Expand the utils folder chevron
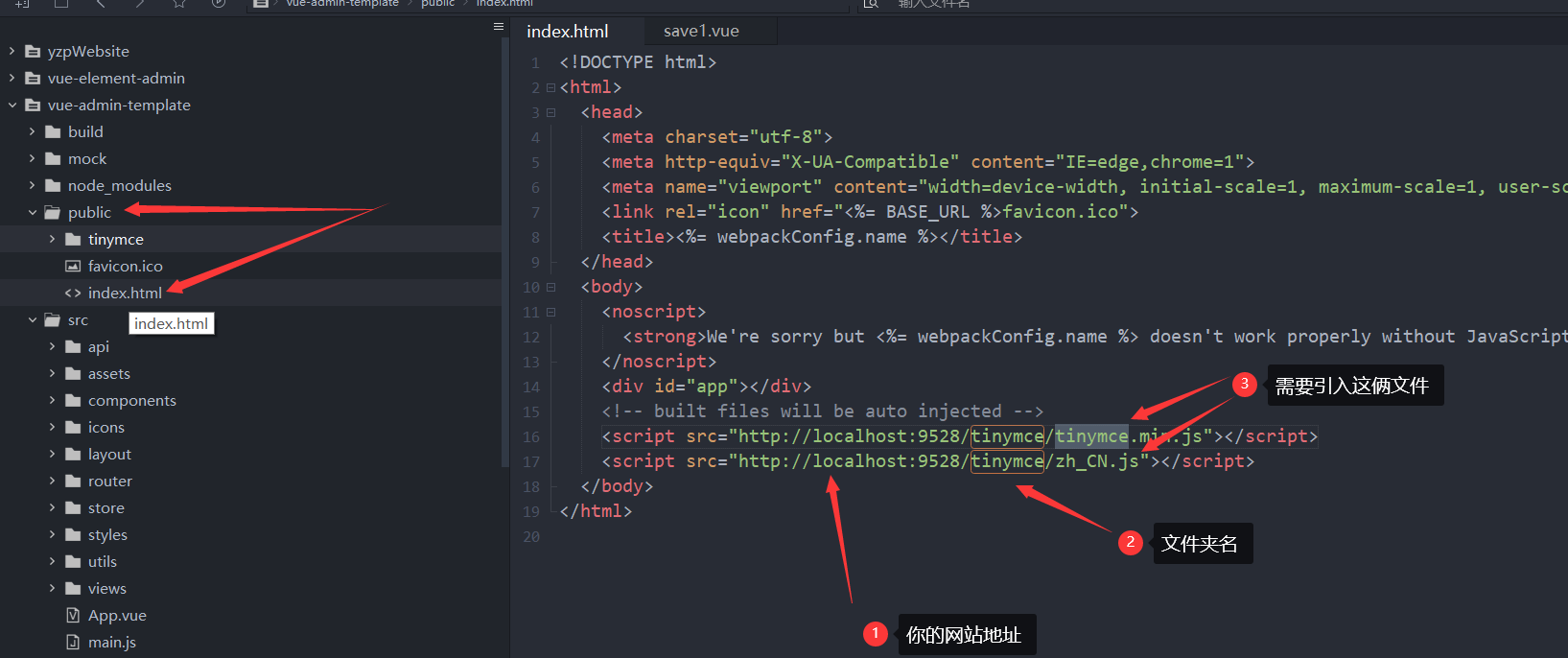This screenshot has height=658, width=1568. point(52,561)
